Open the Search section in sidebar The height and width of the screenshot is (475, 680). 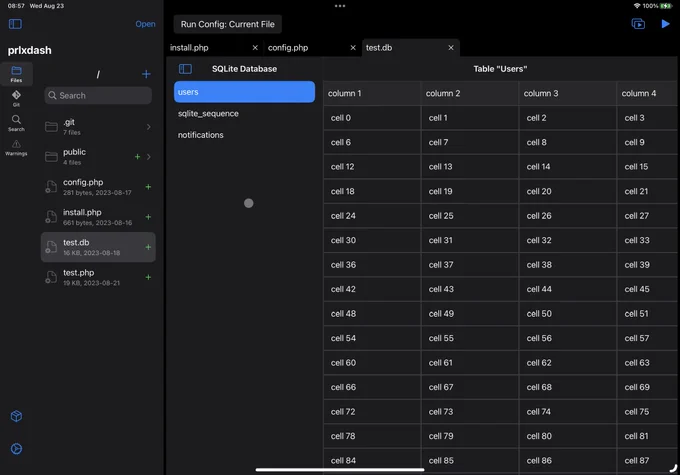tap(16, 123)
